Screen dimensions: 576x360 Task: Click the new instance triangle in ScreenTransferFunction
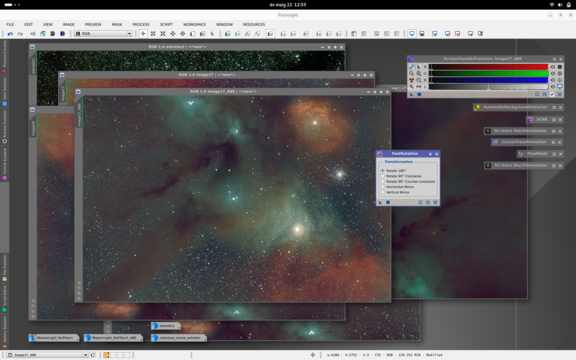point(411,94)
